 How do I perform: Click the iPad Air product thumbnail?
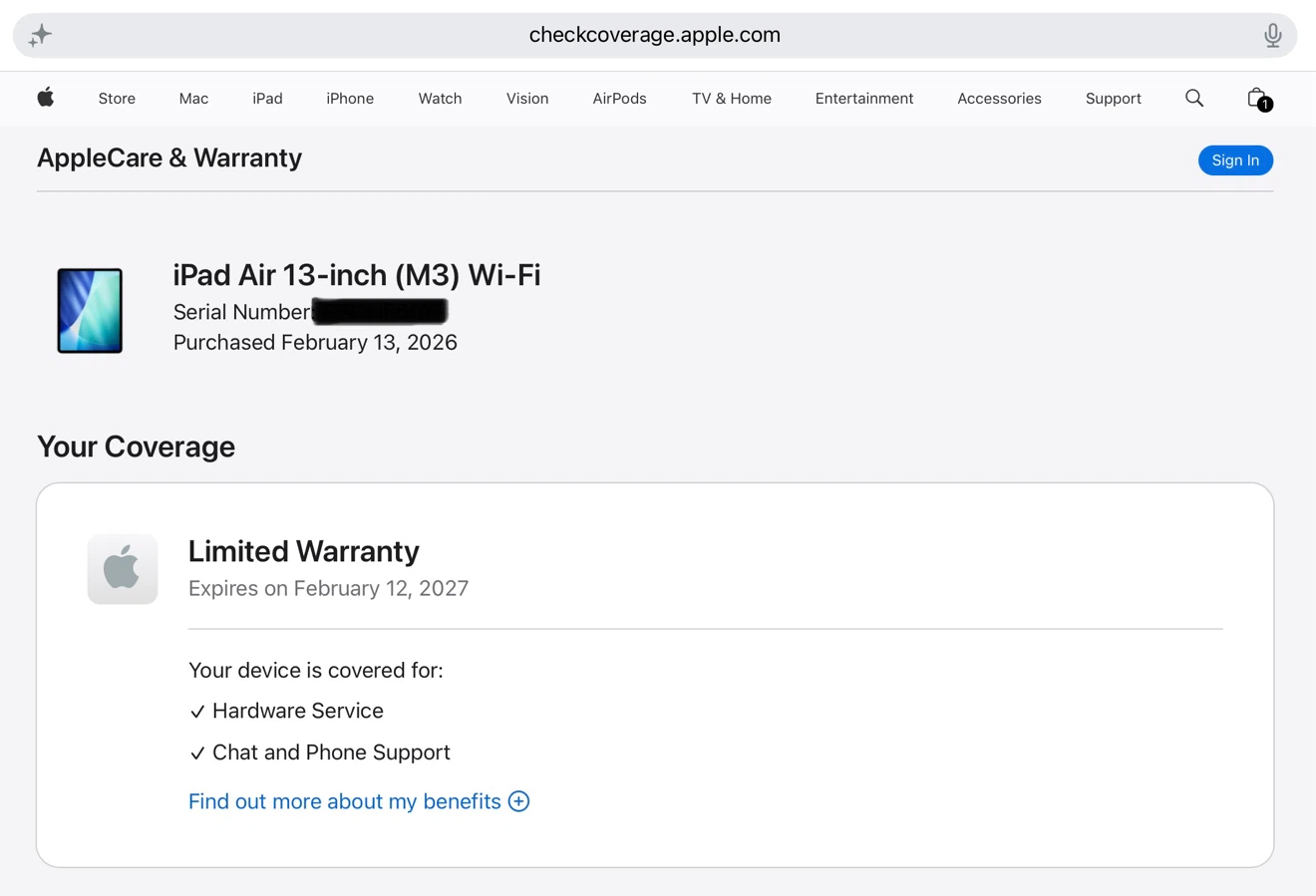click(90, 310)
